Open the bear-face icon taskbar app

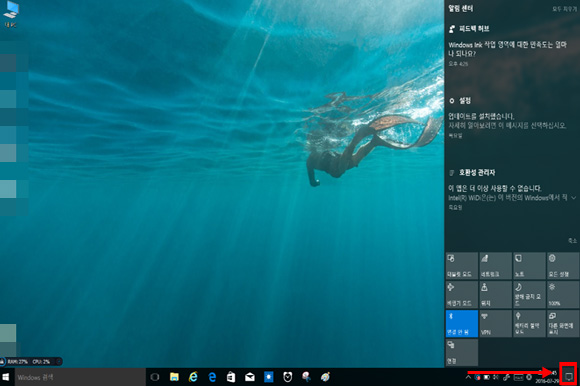point(287,377)
